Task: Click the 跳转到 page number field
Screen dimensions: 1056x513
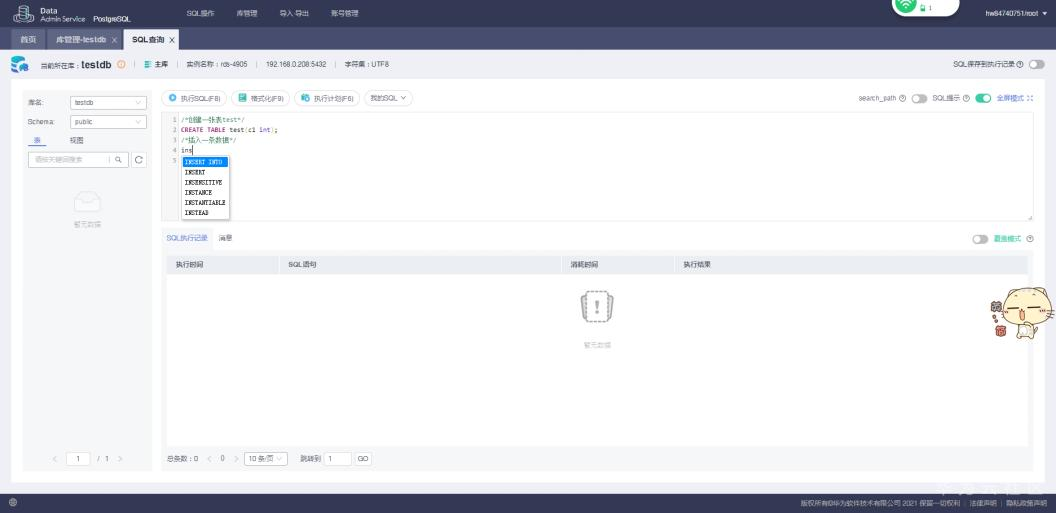Action: pyautogui.click(x=337, y=459)
